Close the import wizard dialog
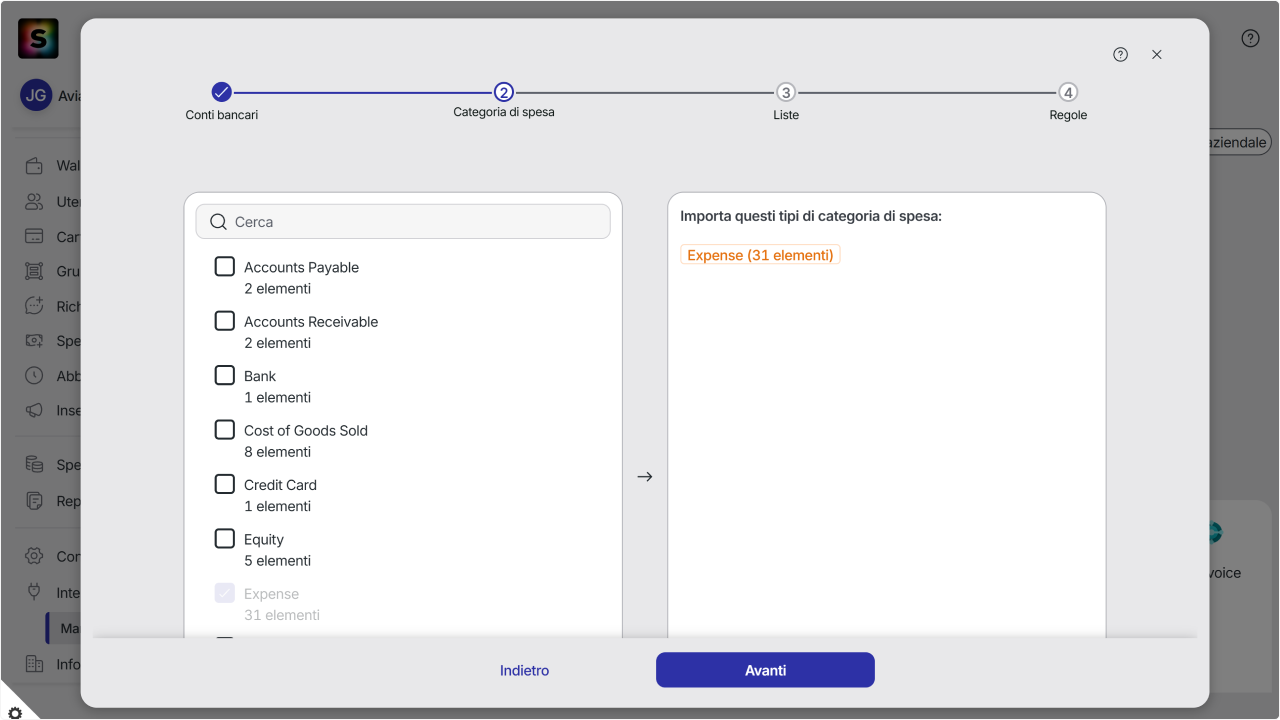The height and width of the screenshot is (720, 1280). (x=1157, y=55)
